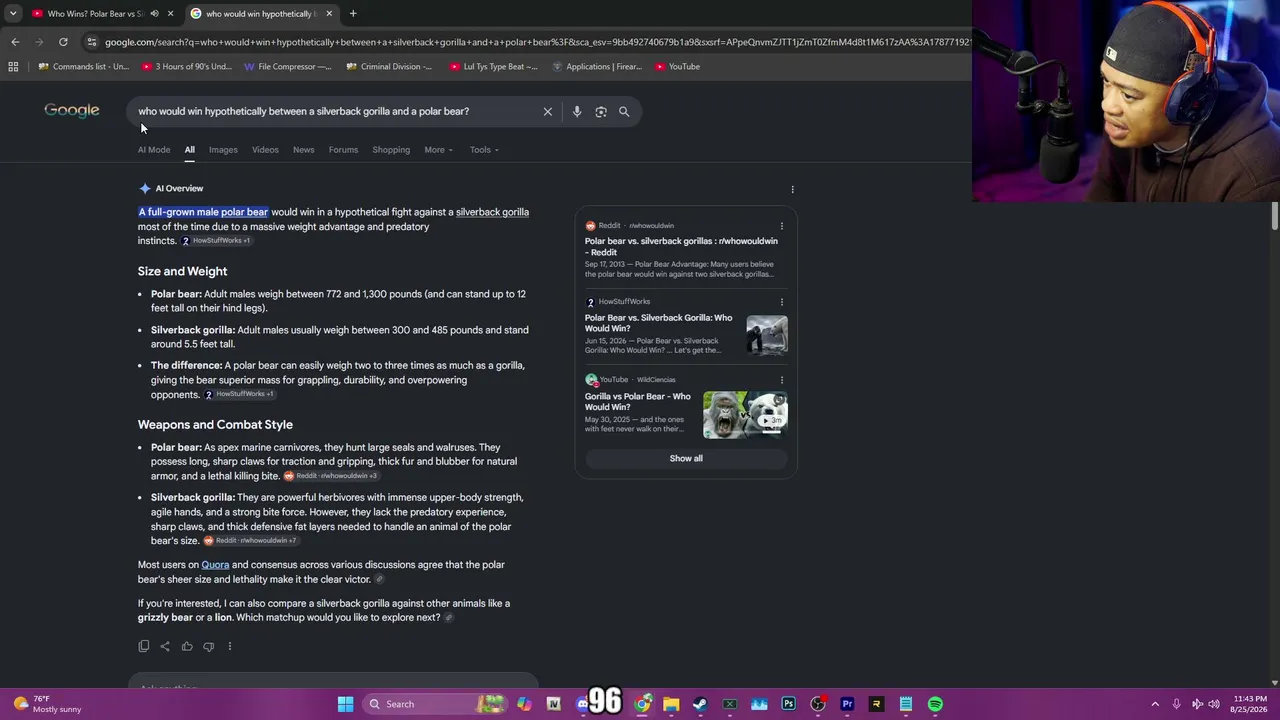
Task: Open AI Overview options menu
Action: (x=792, y=189)
